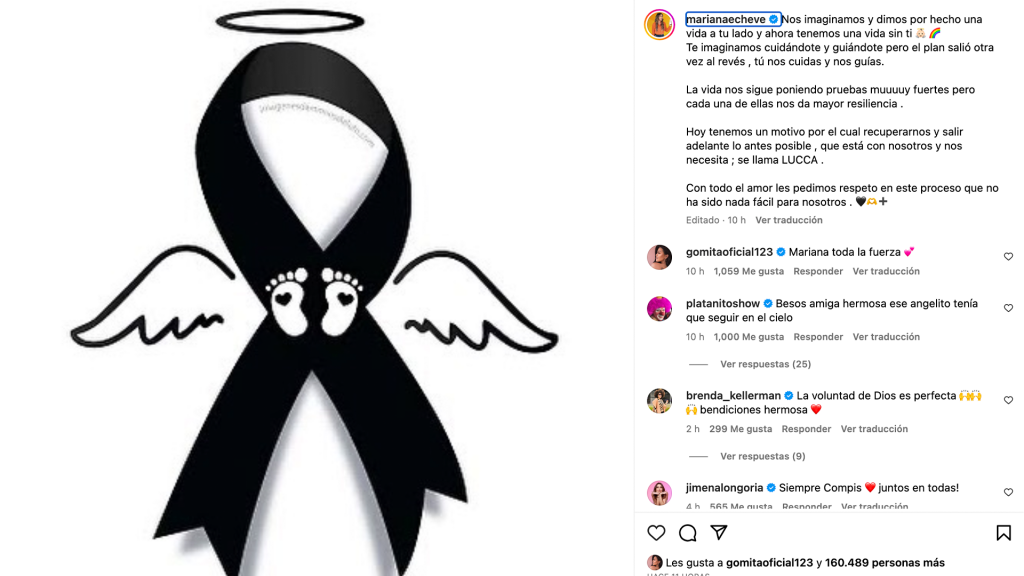The height and width of the screenshot is (576, 1024).
Task: Expand Ver respuestas (25) replies
Action: (765, 364)
